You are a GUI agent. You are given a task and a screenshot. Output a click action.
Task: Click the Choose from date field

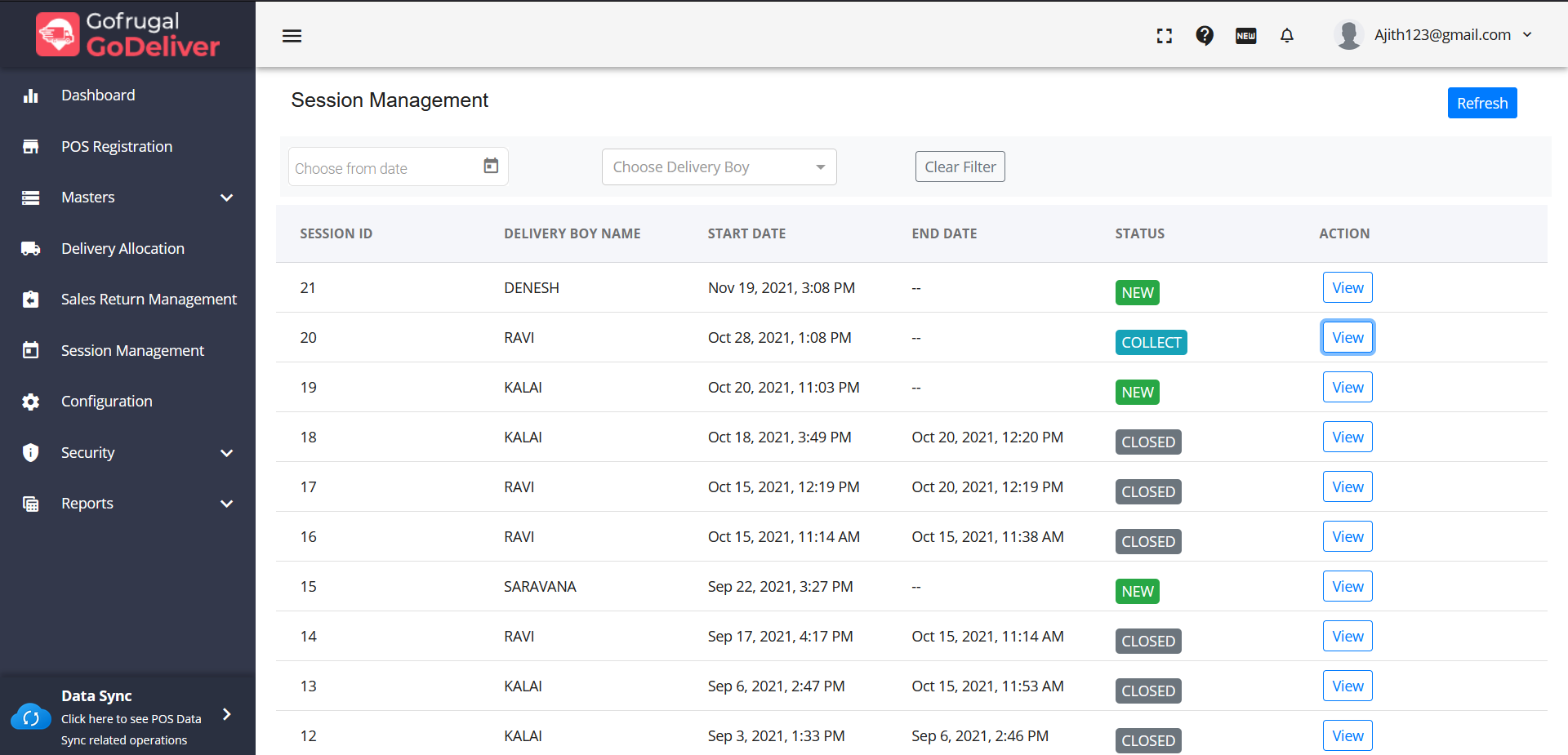tap(384, 168)
